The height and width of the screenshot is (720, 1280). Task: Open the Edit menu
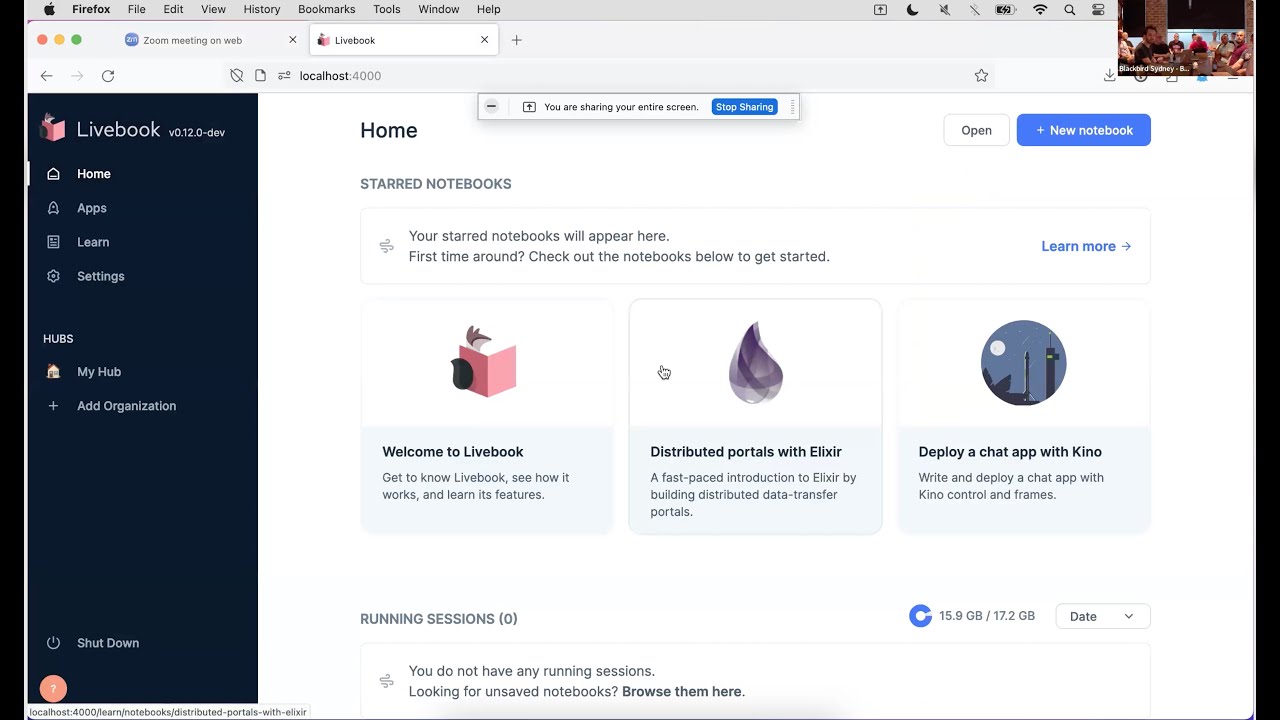173,9
